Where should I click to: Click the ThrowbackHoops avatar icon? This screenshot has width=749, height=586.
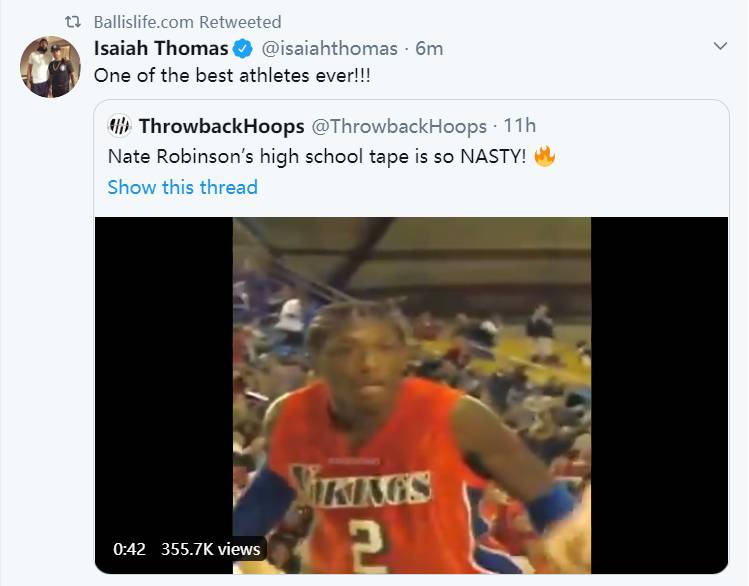[119, 126]
